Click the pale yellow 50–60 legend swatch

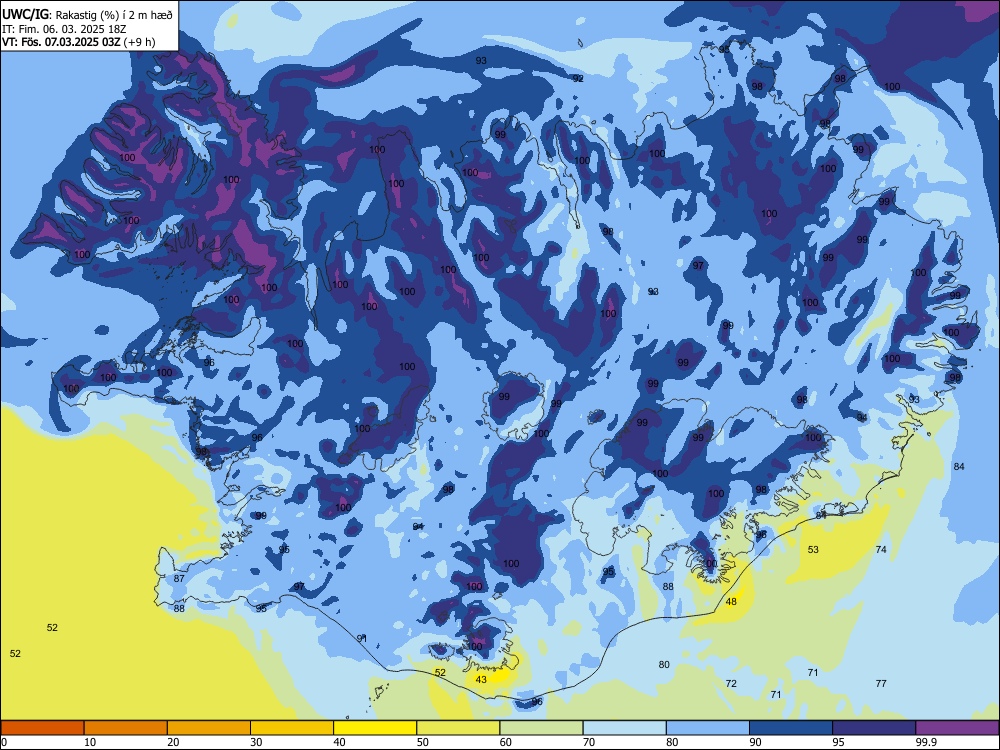point(458,728)
